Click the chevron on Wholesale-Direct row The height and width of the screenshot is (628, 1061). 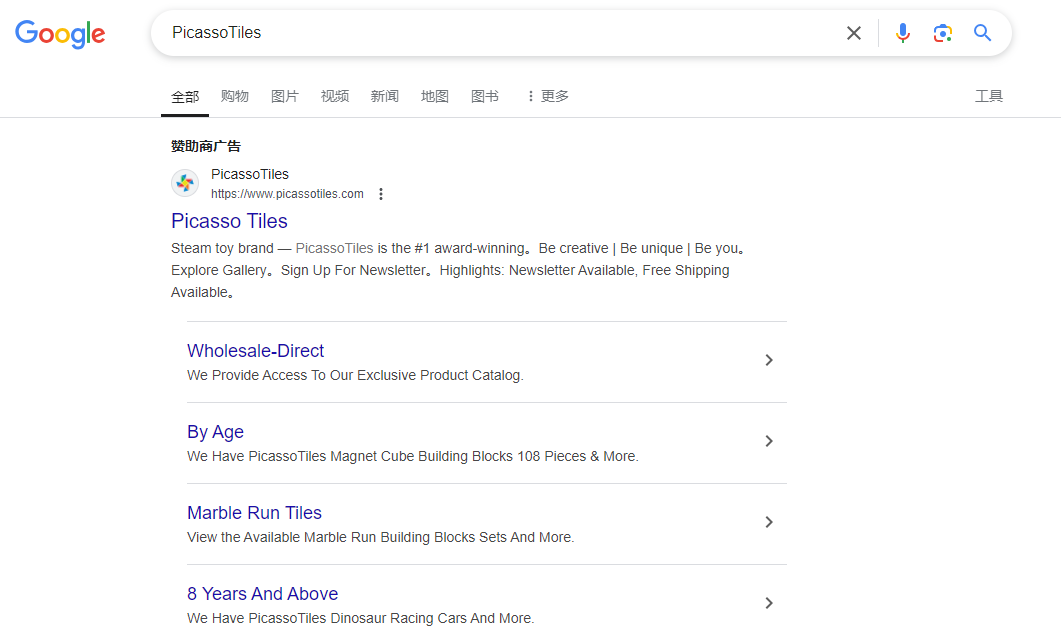pyautogui.click(x=769, y=360)
